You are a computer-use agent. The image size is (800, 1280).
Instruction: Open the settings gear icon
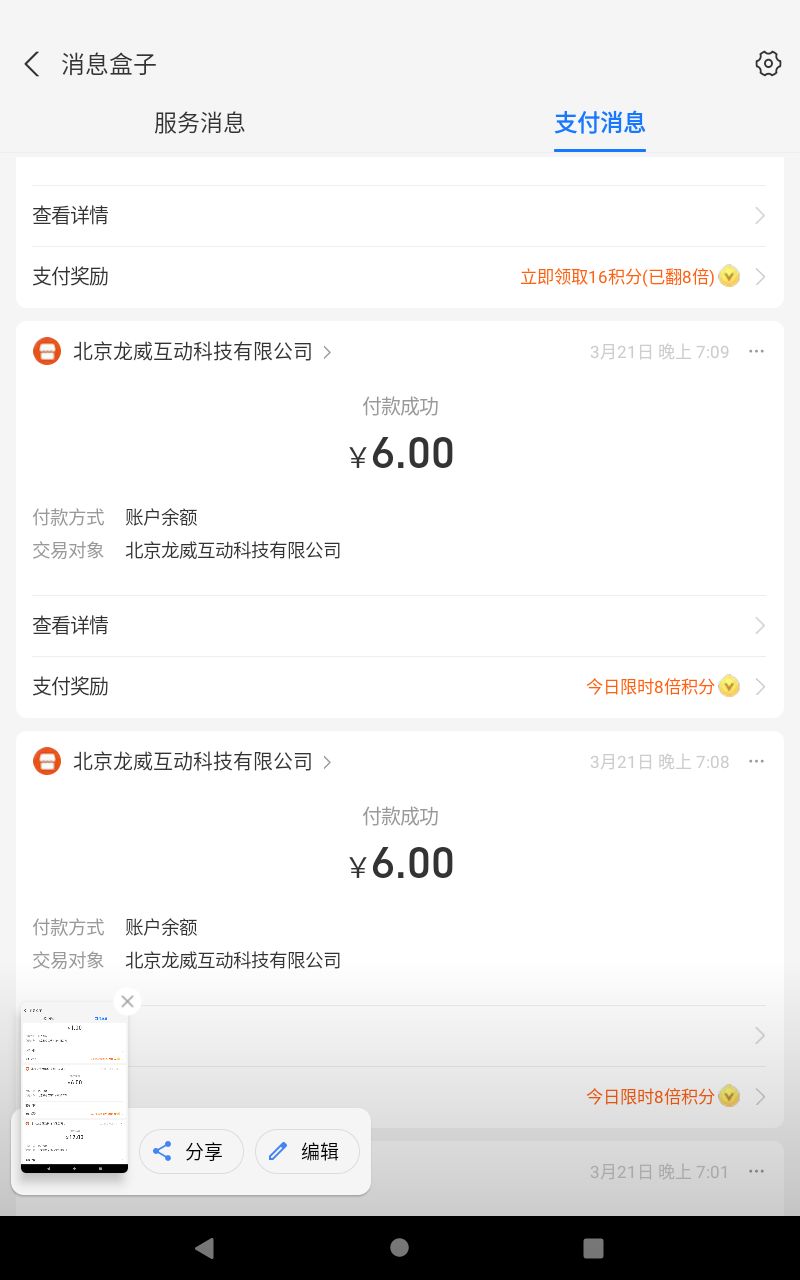pos(767,64)
